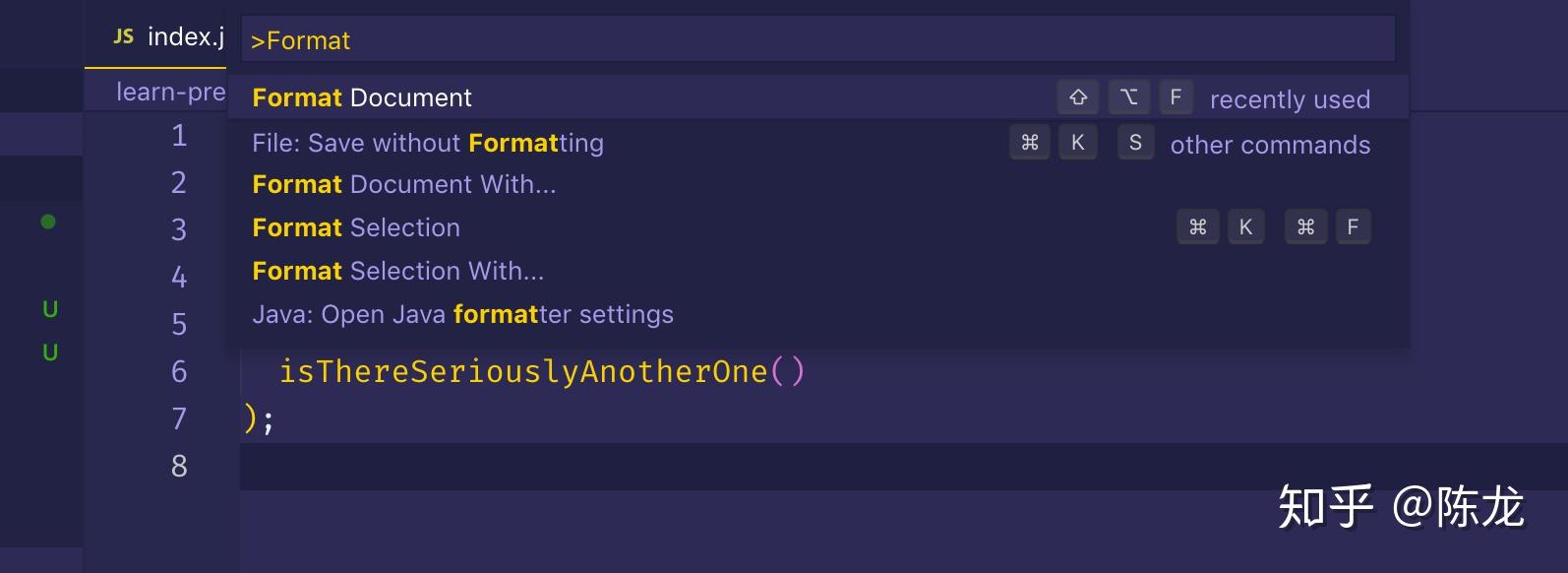This screenshot has width=1568, height=573.
Task: Choose File: Save without Formatting
Action: (x=428, y=143)
